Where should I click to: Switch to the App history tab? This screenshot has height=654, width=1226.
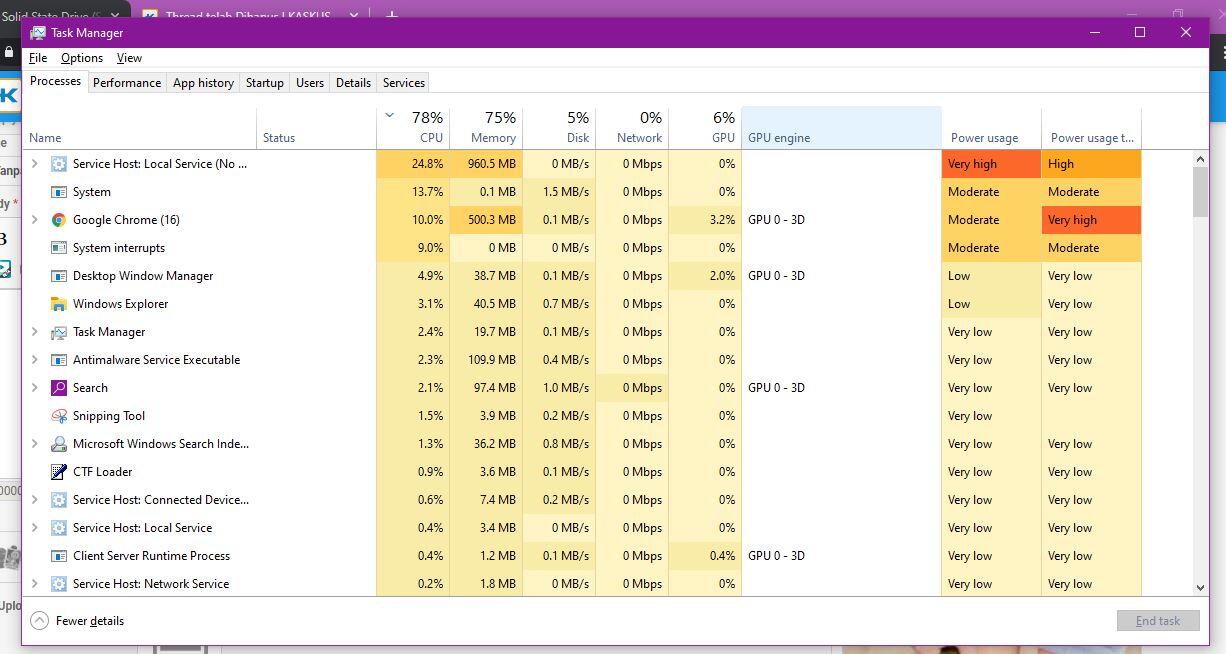[x=203, y=83]
